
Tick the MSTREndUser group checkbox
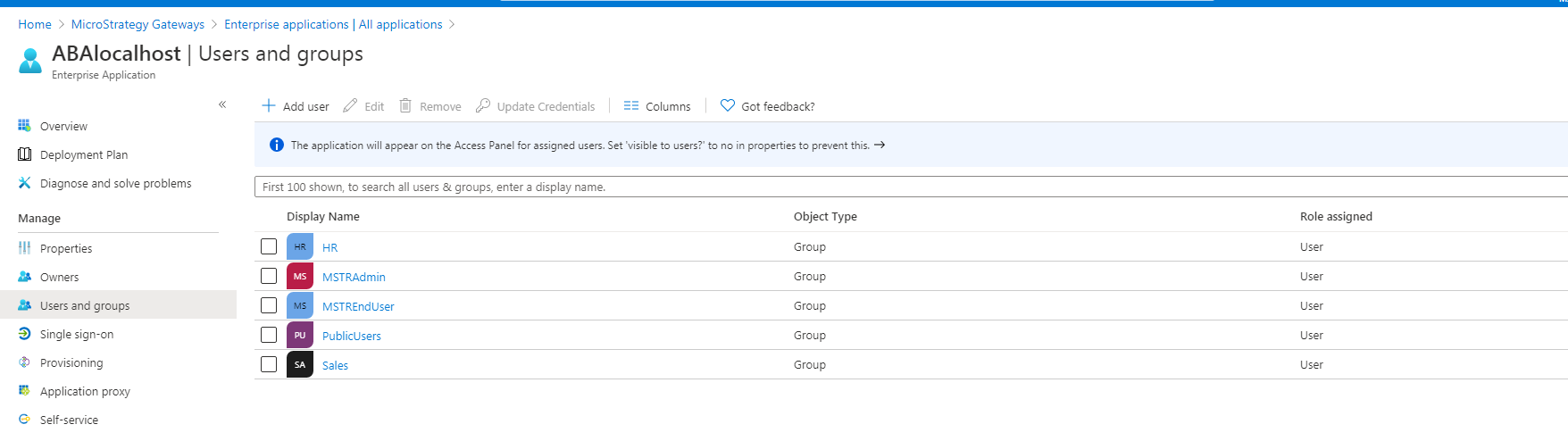pyautogui.click(x=269, y=305)
